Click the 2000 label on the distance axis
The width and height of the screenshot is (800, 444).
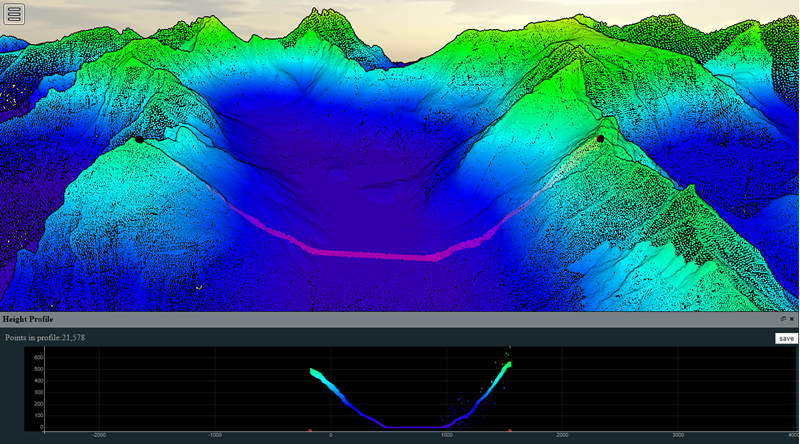(x=562, y=435)
